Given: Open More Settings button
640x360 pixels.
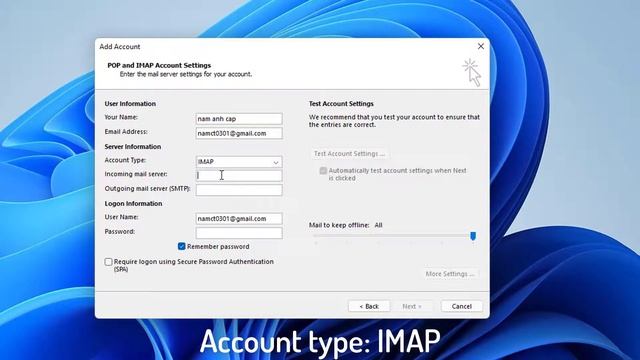Looking at the screenshot, I should click(450, 273).
